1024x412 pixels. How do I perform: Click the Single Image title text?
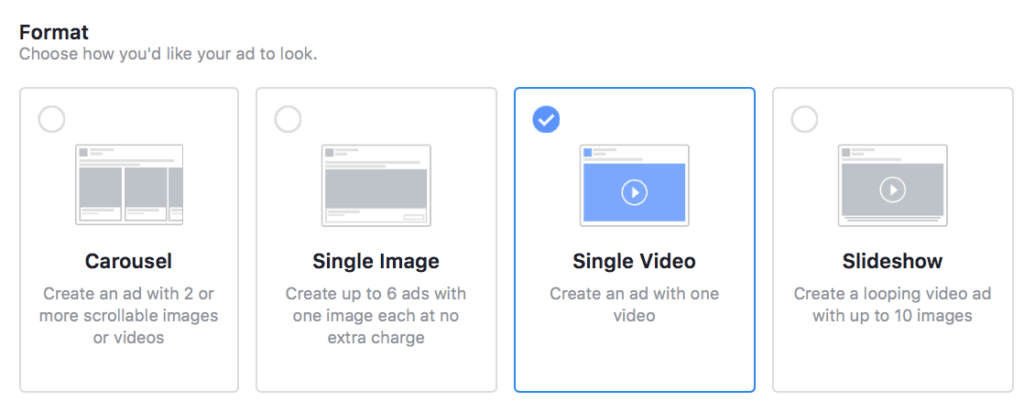click(x=375, y=262)
